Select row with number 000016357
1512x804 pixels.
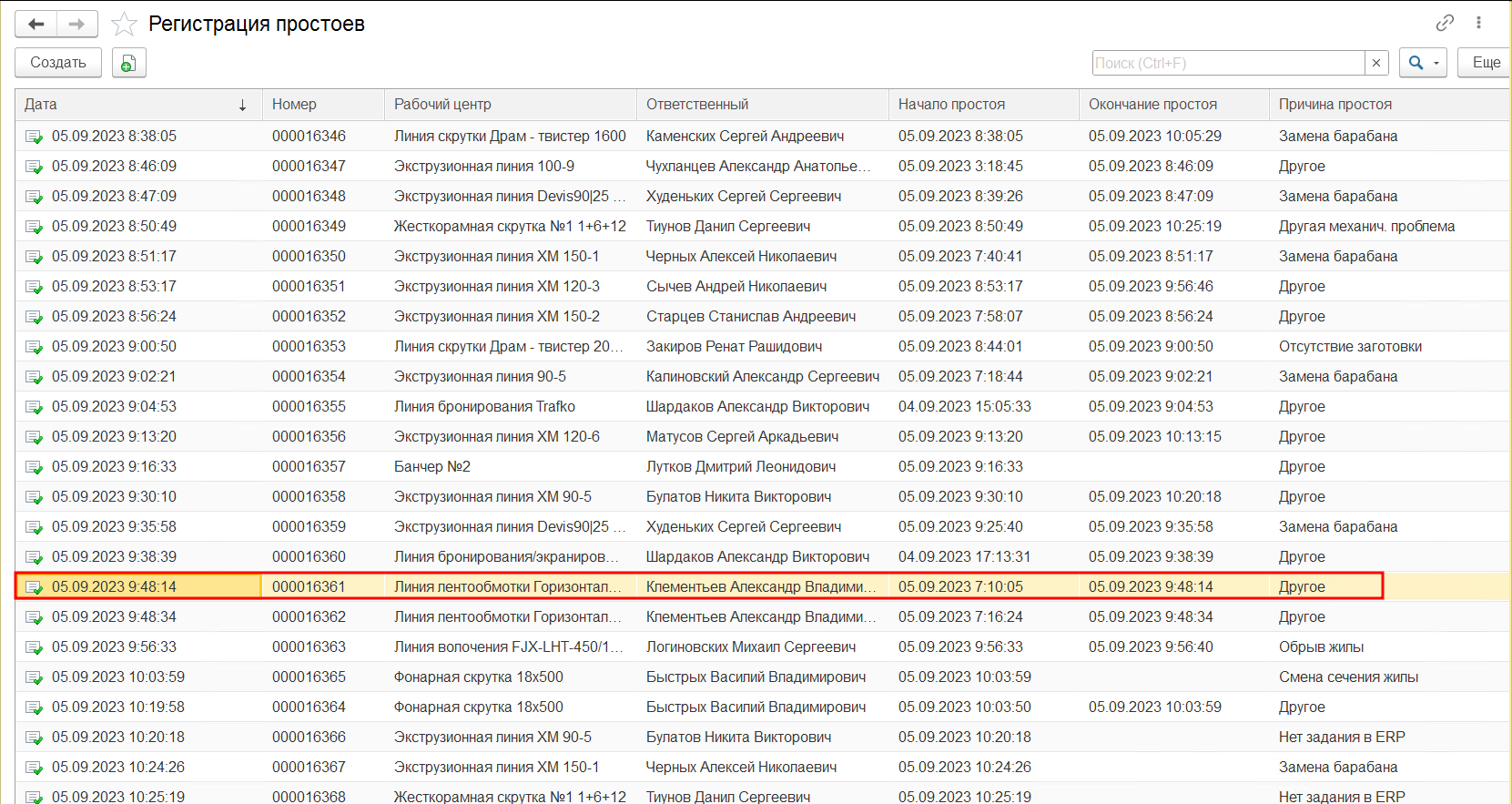coord(762,467)
